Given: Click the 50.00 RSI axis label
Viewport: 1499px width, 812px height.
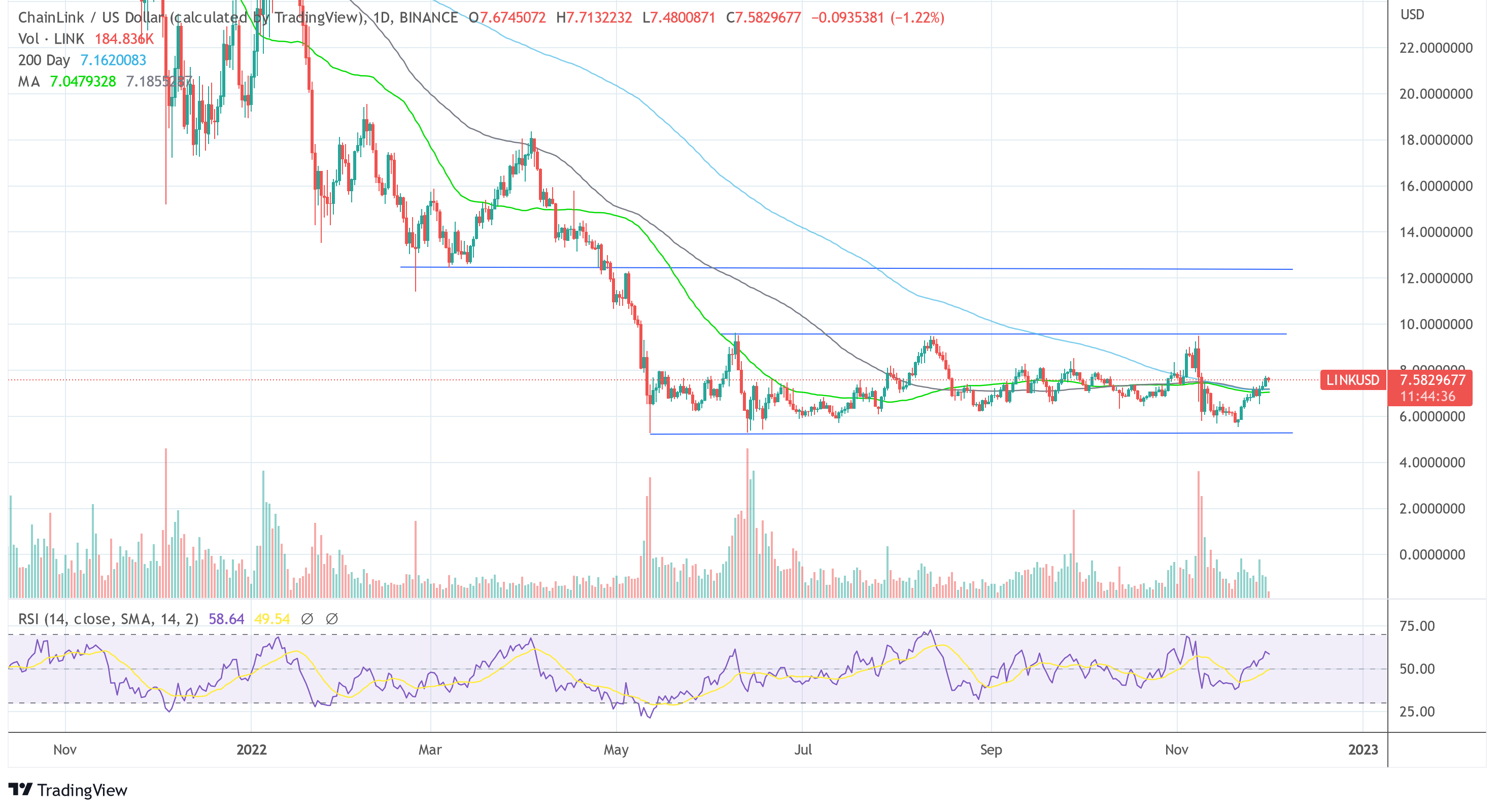Looking at the screenshot, I should (x=1417, y=669).
